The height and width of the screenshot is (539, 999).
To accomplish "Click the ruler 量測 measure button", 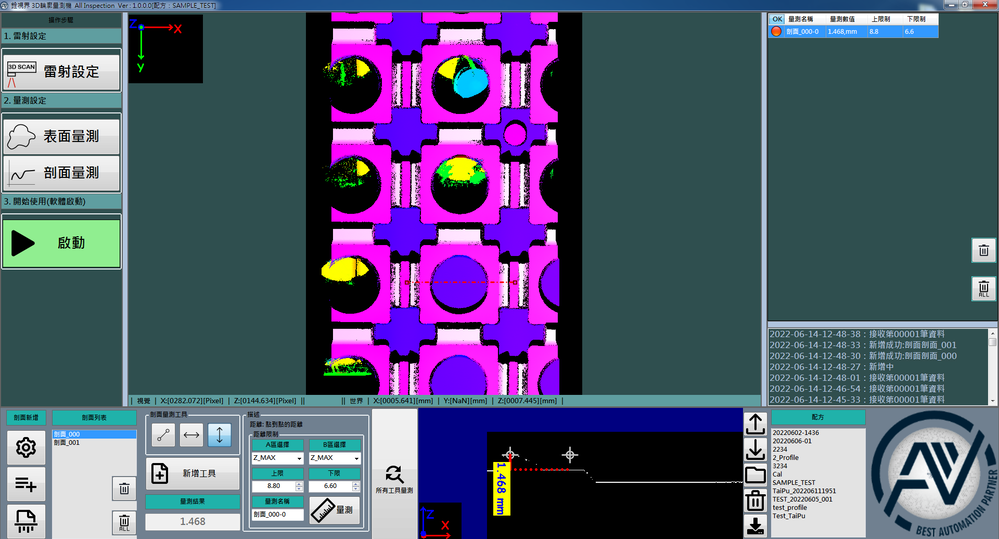I will (x=334, y=510).
